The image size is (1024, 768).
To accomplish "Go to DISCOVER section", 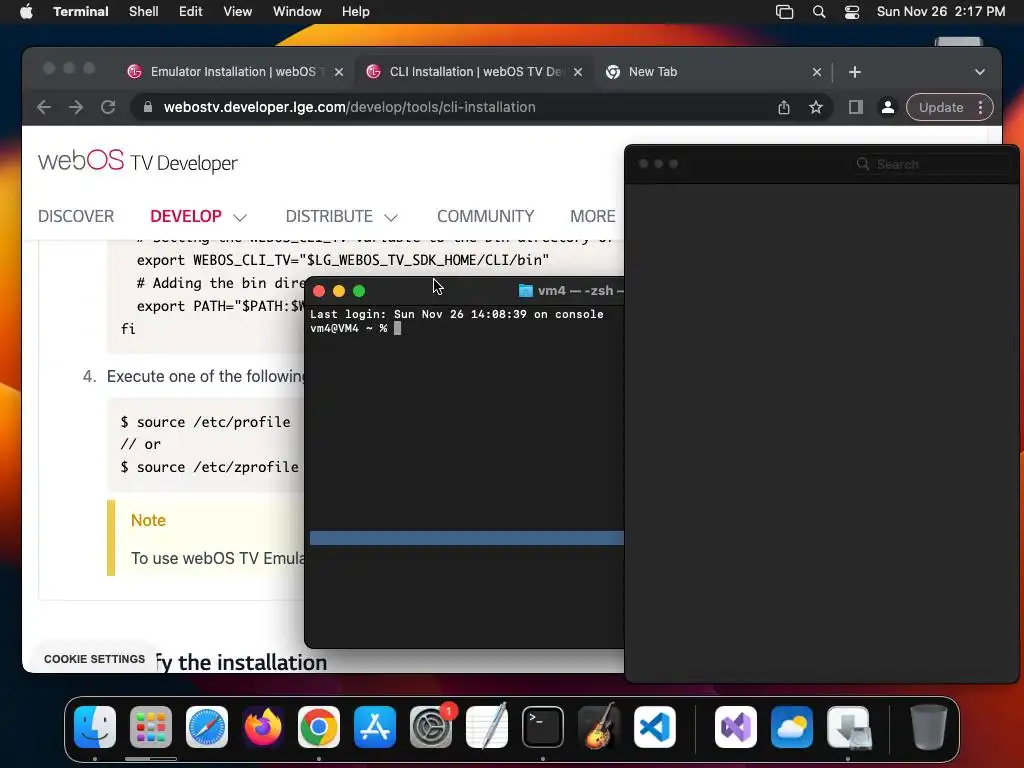I will click(x=76, y=216).
